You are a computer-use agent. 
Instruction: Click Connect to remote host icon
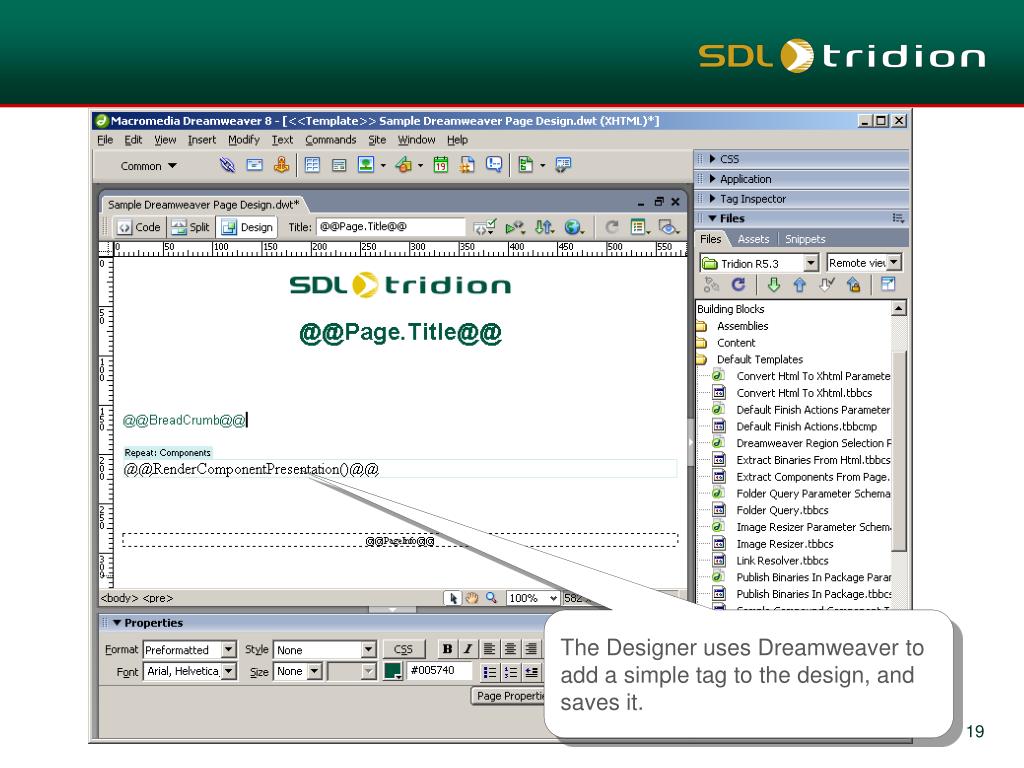coord(711,285)
